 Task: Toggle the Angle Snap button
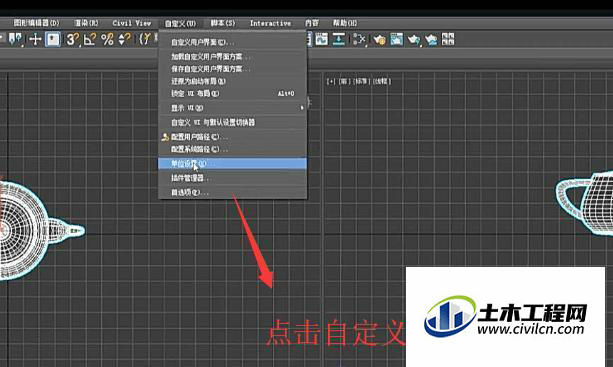(90, 39)
